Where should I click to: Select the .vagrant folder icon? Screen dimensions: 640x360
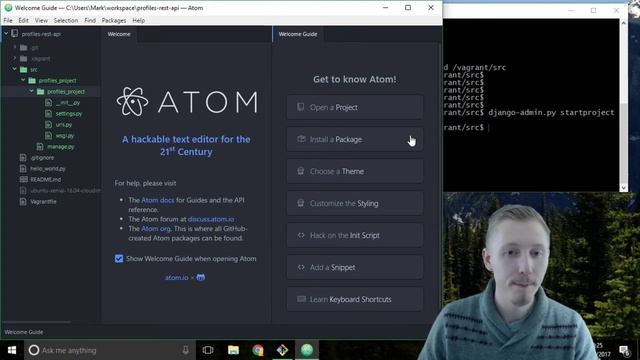click(x=24, y=59)
